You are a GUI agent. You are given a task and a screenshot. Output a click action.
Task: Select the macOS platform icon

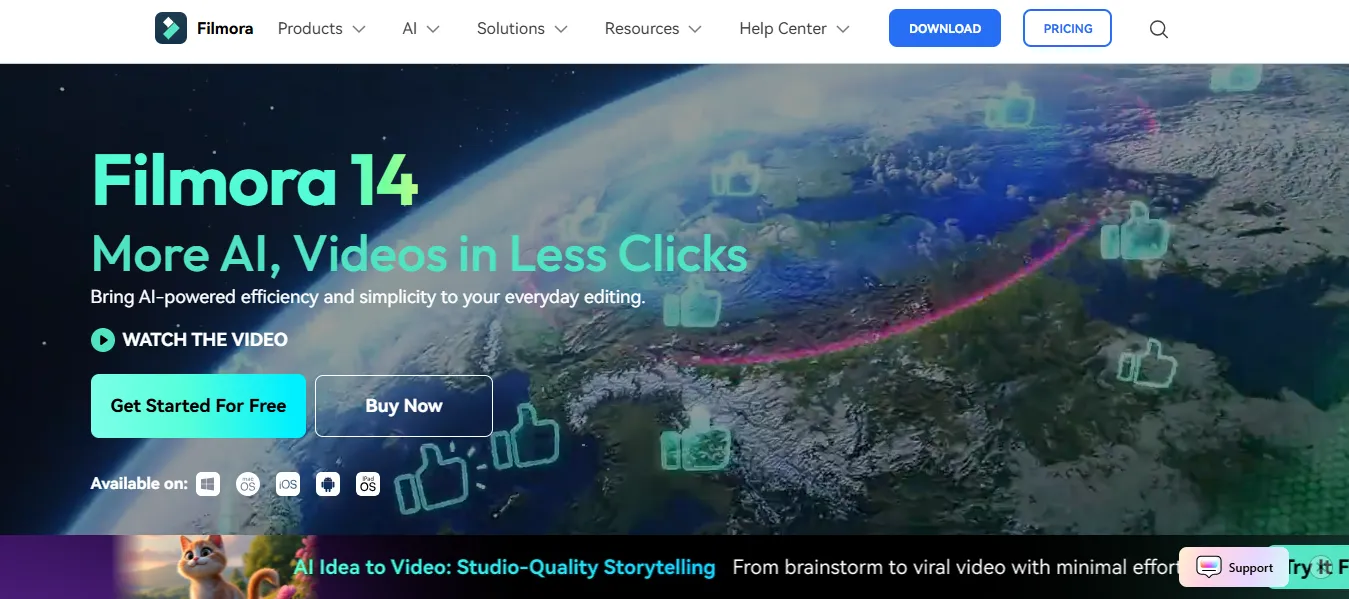(x=247, y=484)
